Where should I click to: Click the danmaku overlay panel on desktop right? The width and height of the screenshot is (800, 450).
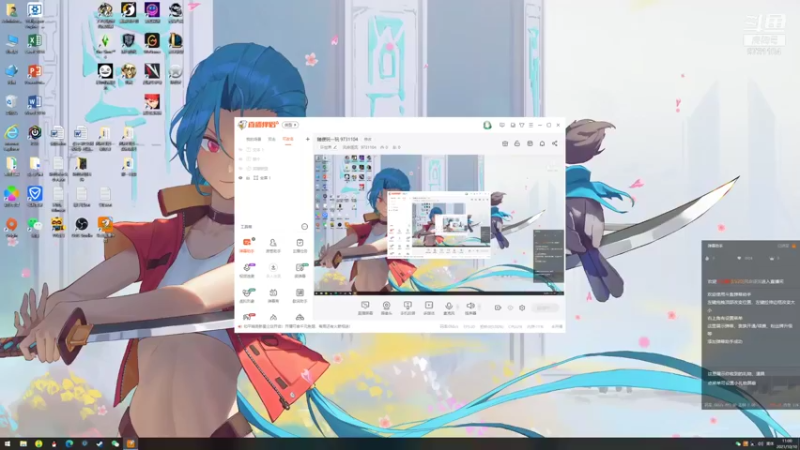pos(751,324)
